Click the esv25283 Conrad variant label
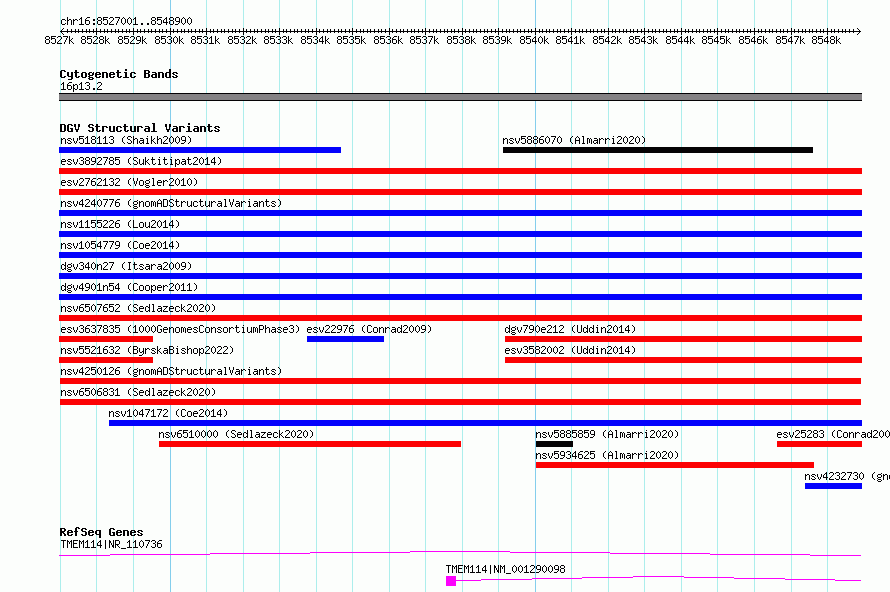The height and width of the screenshot is (592, 890). (833, 434)
